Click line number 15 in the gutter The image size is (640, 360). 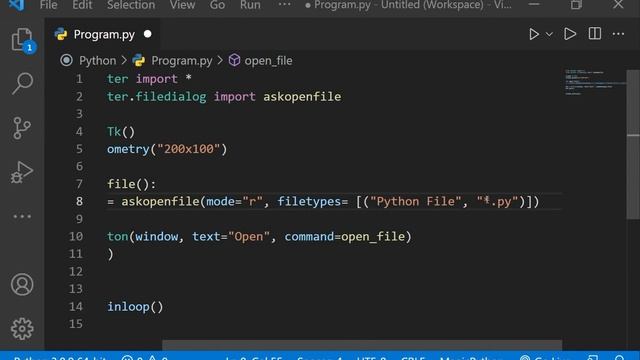pos(76,324)
